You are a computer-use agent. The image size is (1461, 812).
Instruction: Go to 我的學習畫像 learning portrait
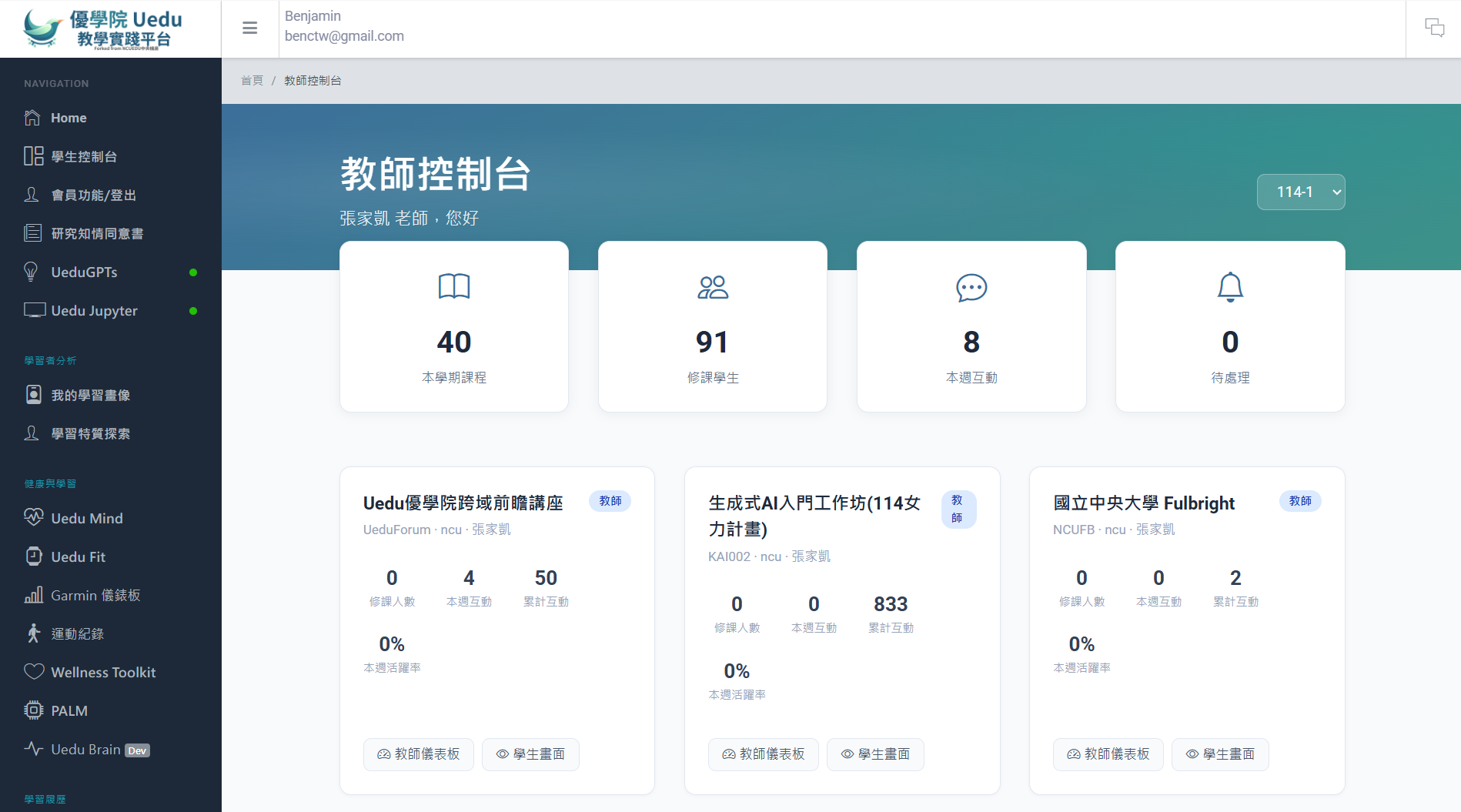pyautogui.click(x=92, y=395)
